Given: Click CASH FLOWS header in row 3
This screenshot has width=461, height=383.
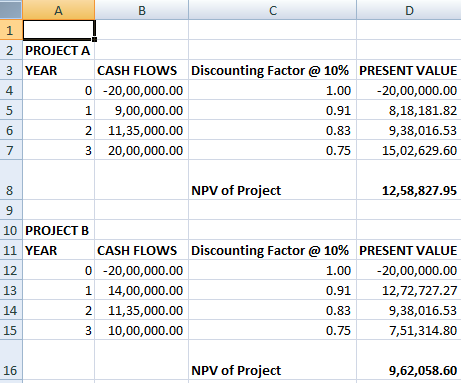Looking at the screenshot, I should tap(142, 70).
